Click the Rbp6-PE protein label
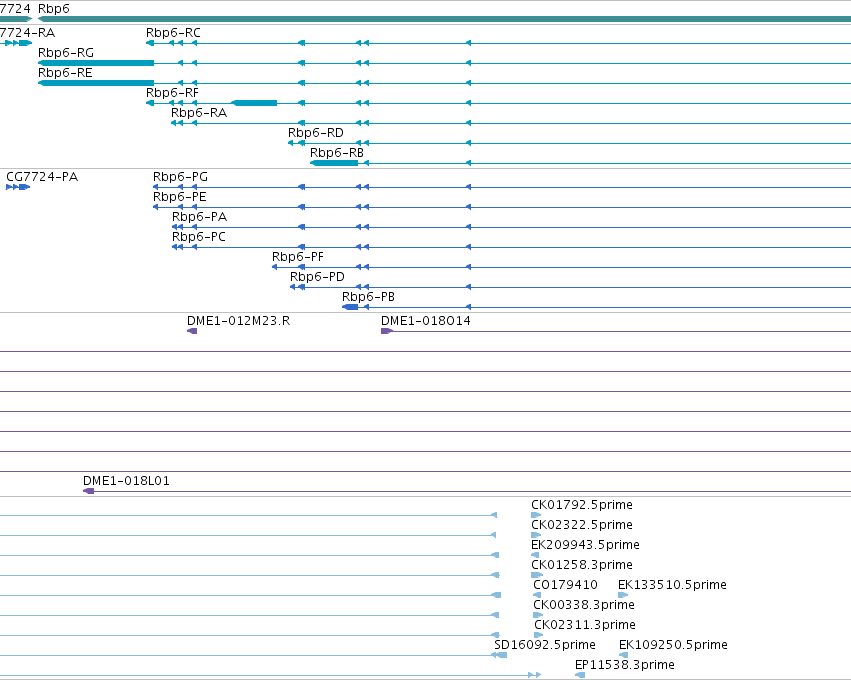 [180, 197]
